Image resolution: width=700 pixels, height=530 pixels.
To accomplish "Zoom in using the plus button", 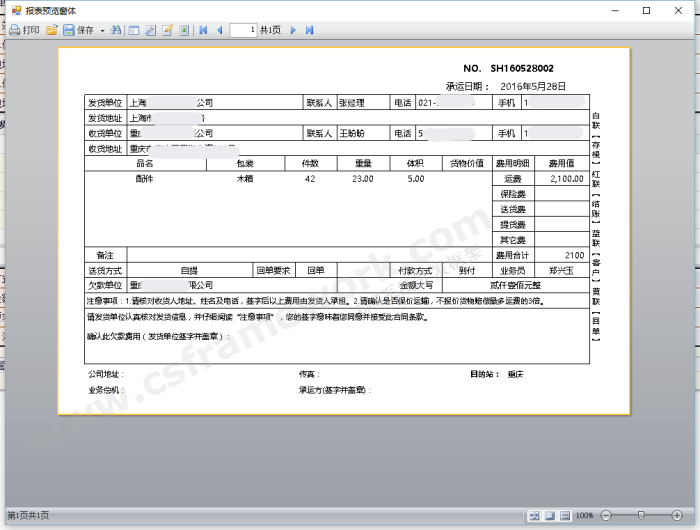I will click(677, 515).
